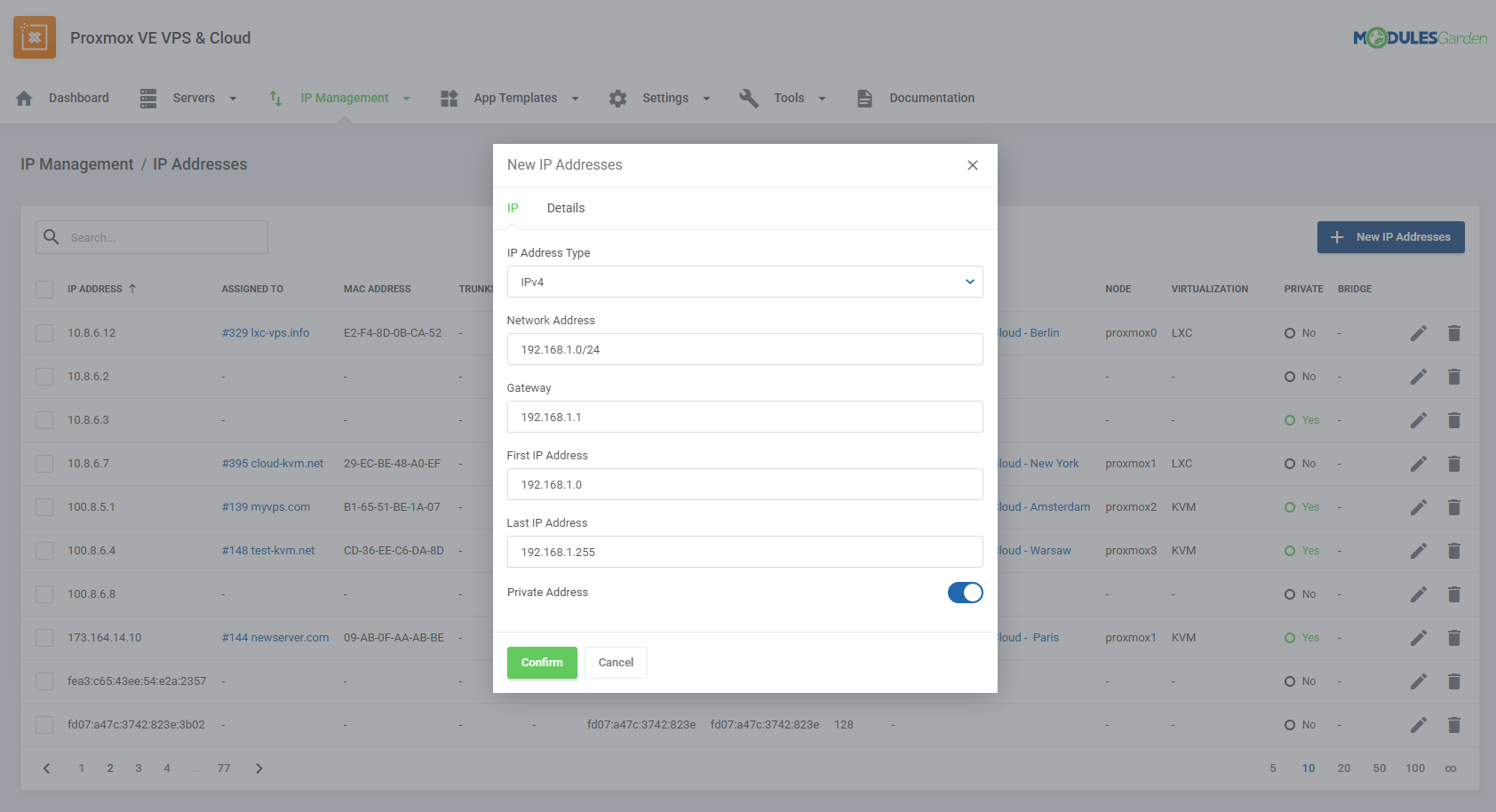
Task: Click the Confirm button
Action: pos(542,662)
